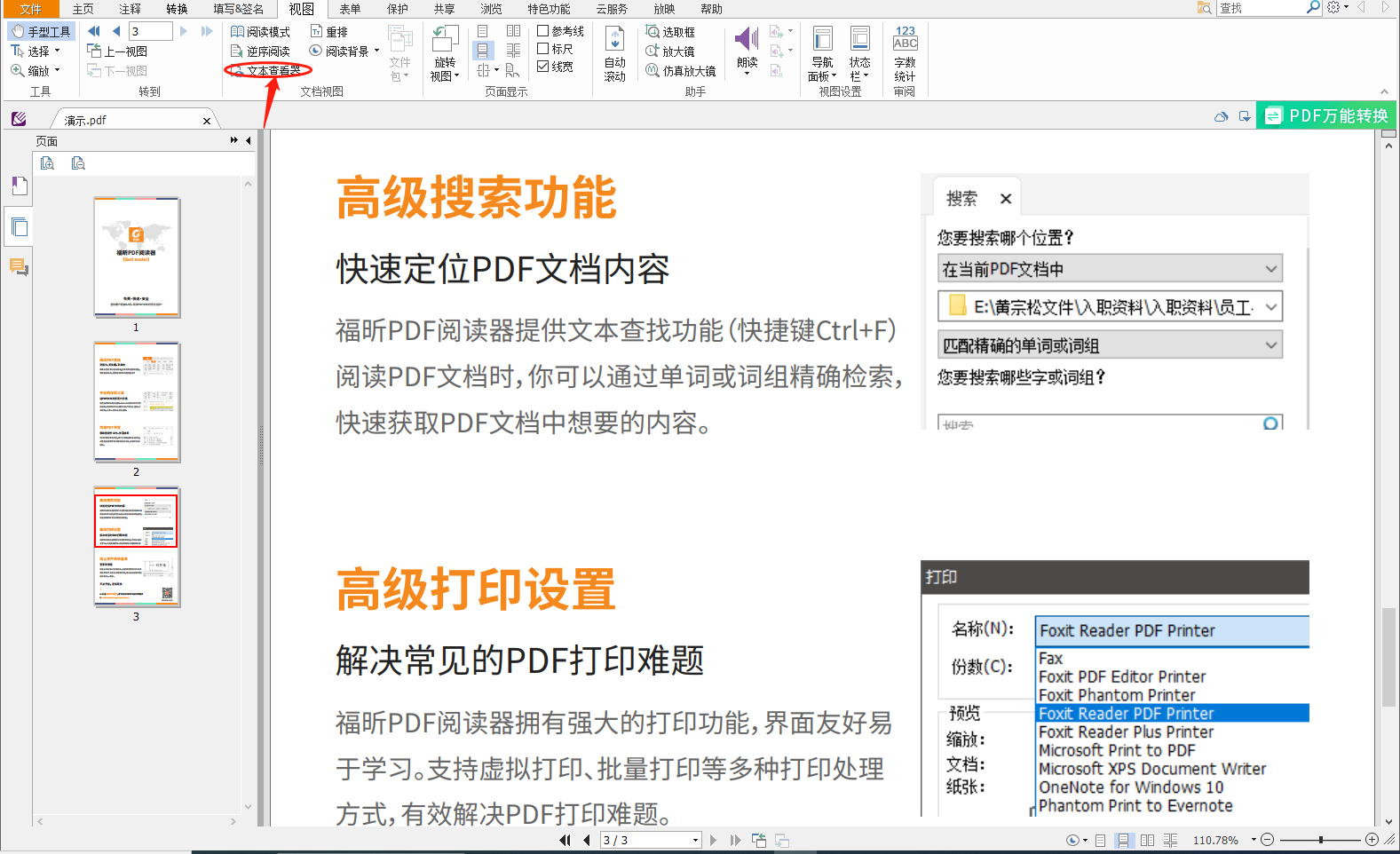Go to first page using ribbon arrow
The image size is (1400, 854).
coord(94,31)
